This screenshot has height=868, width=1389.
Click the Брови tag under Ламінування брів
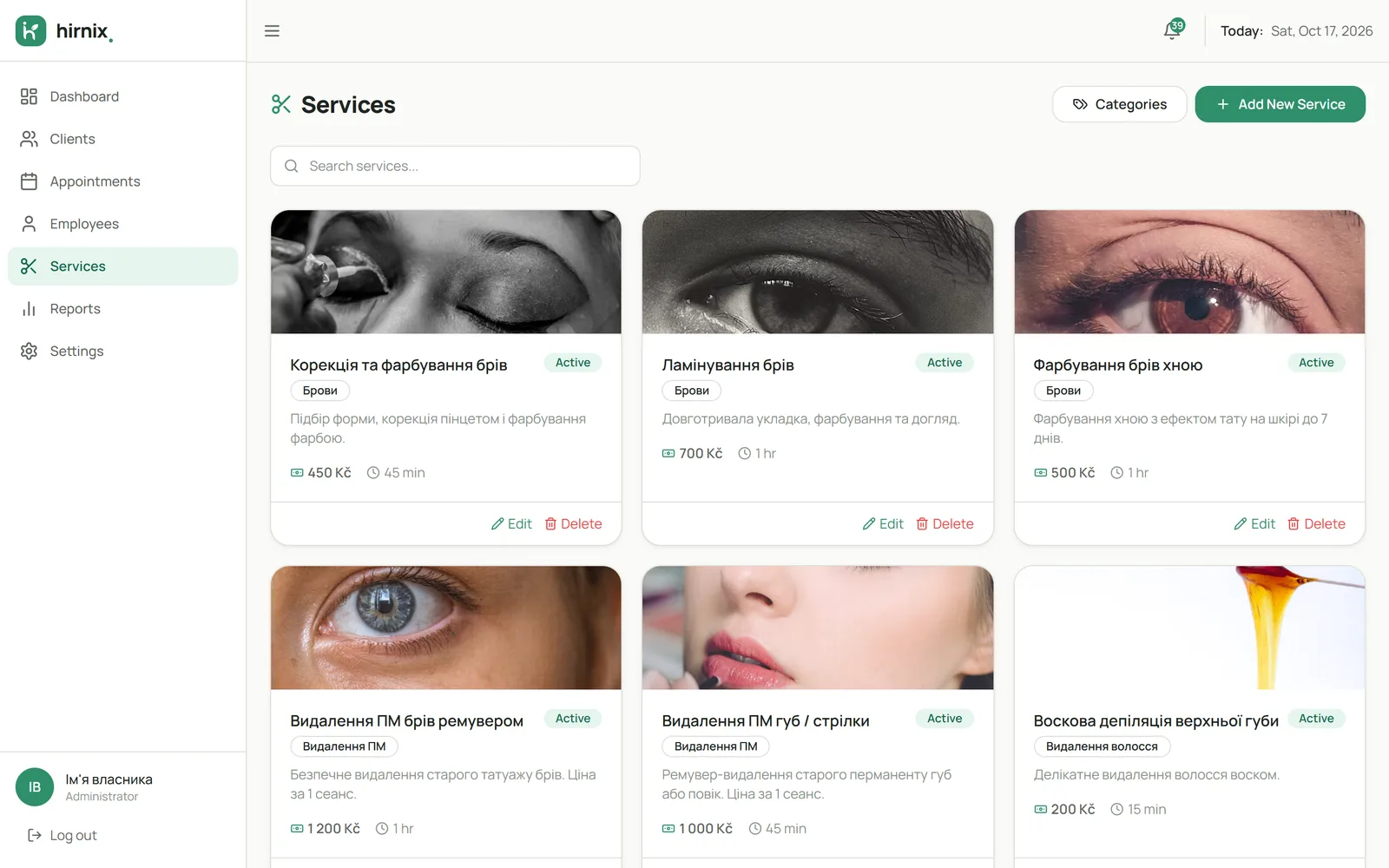[692, 391]
